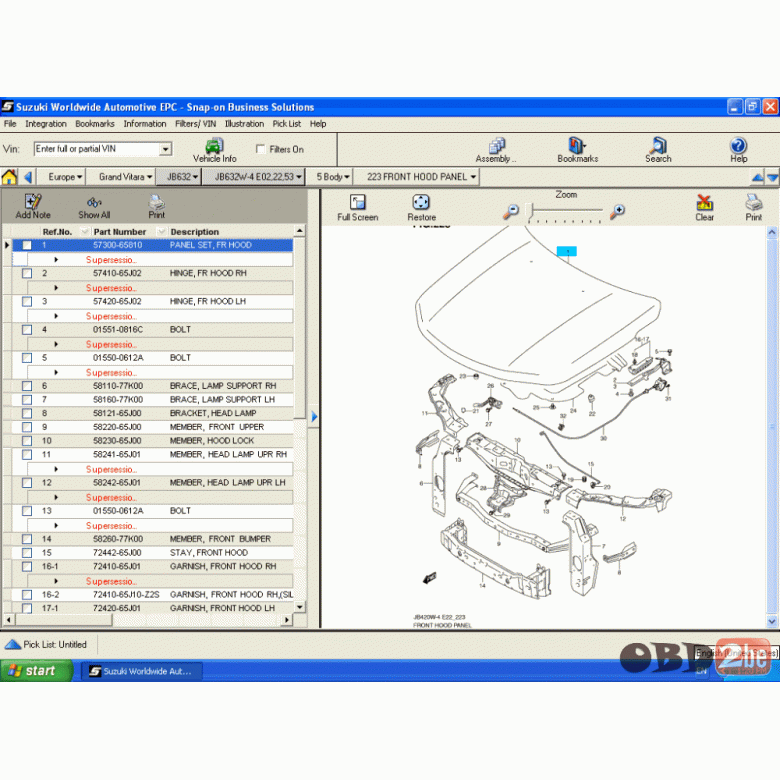Image resolution: width=780 pixels, height=780 pixels.
Task: Open the Bookmarks menu
Action: coord(95,124)
